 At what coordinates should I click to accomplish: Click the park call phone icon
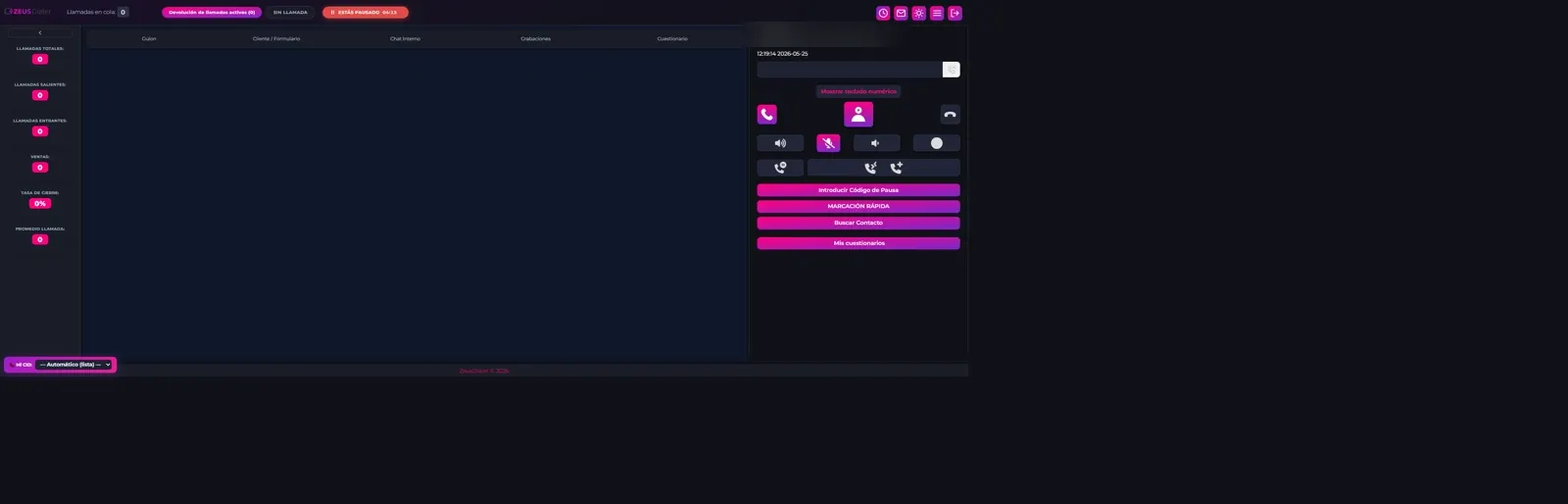pyautogui.click(x=780, y=168)
